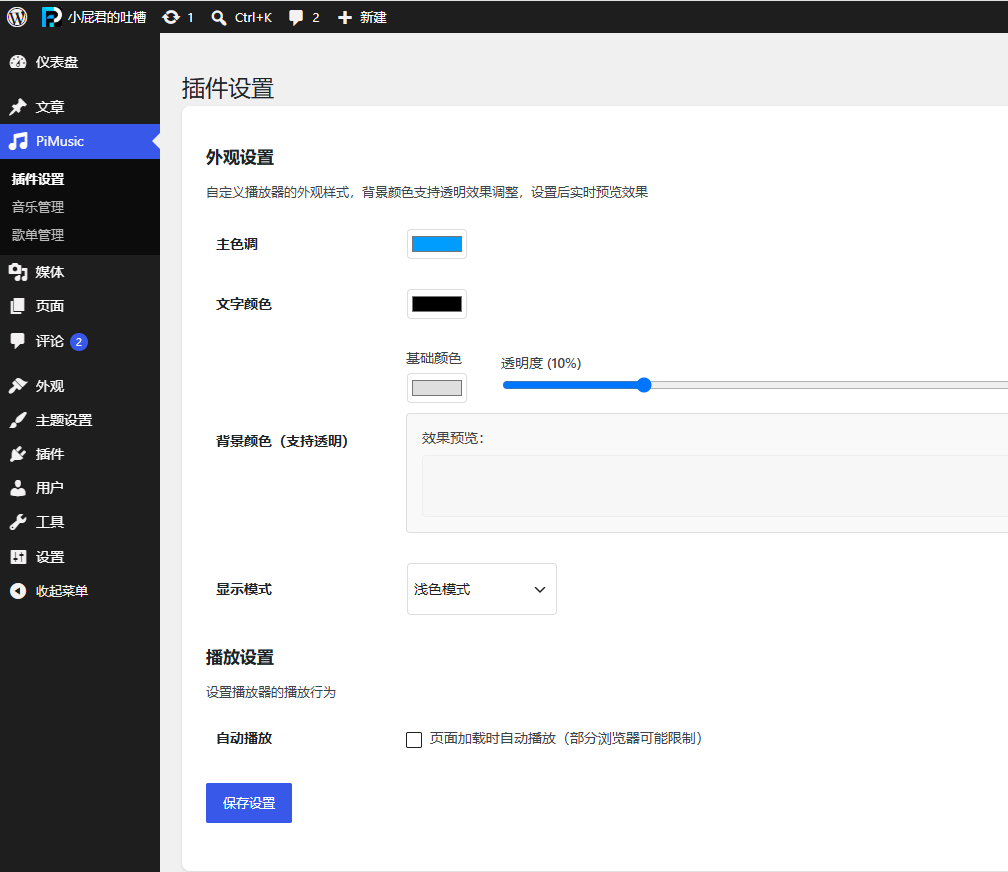This screenshot has height=872, width=1008.
Task: Open 插件 plugins icon in sidebar
Action: coord(18,454)
